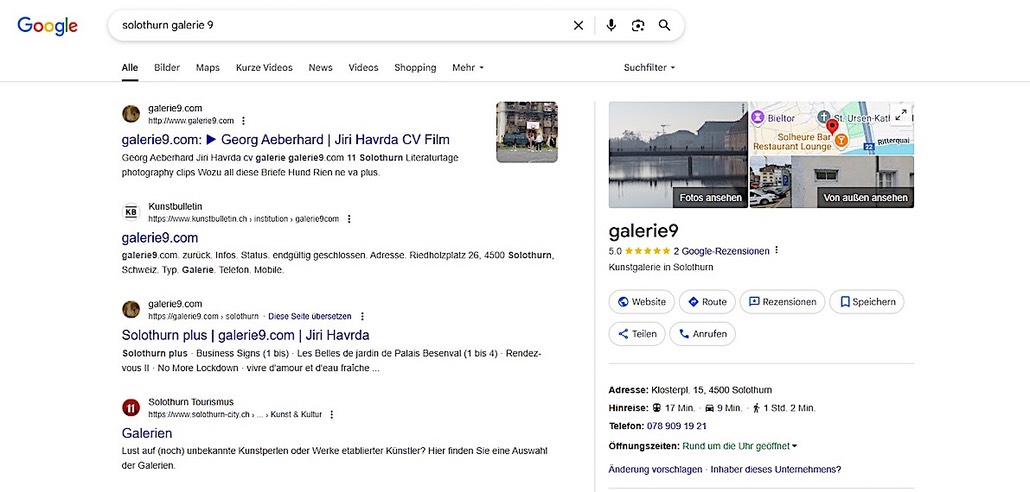This screenshot has height=492, width=1030.
Task: Start voice search with microphone icon
Action: (611, 26)
